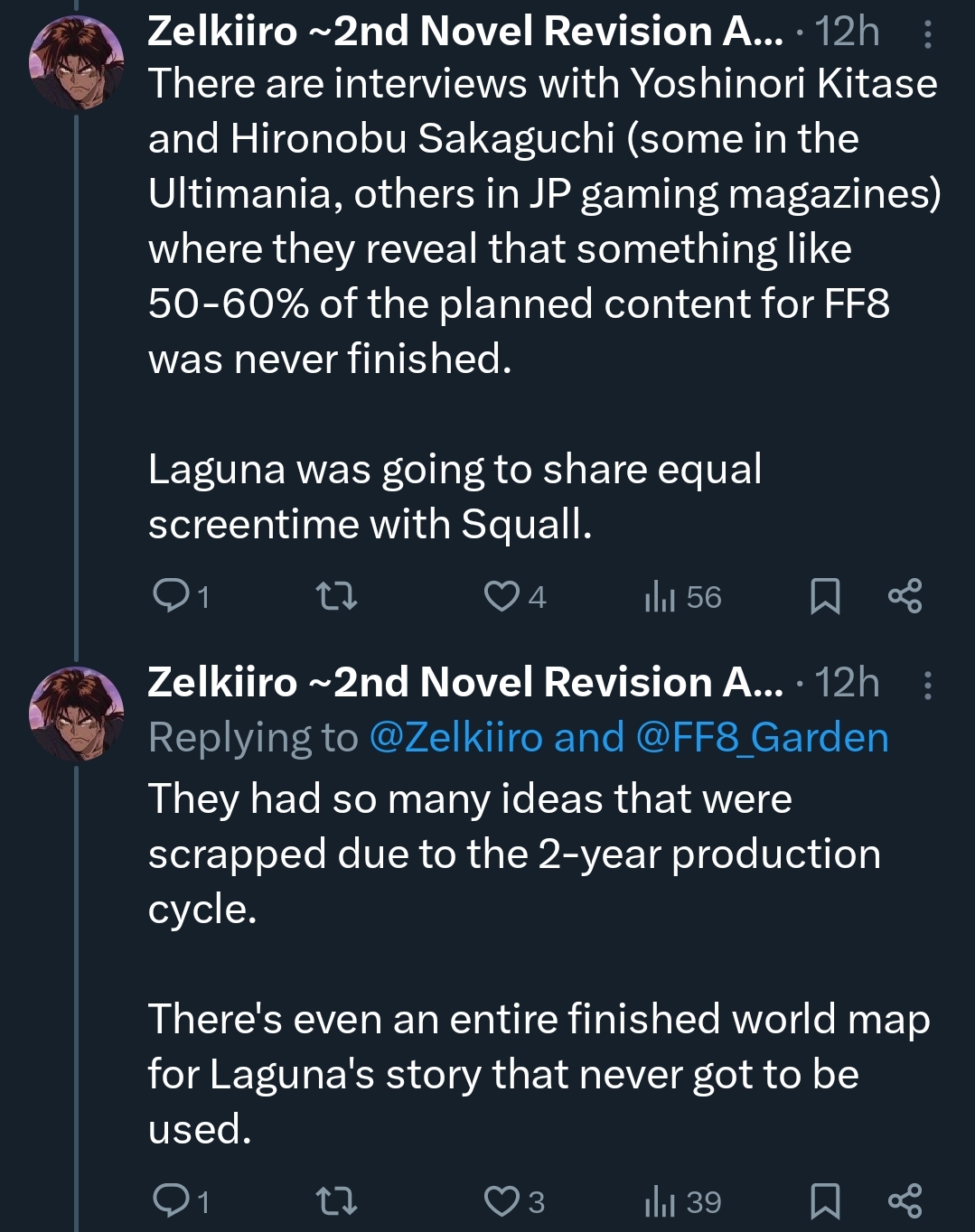The height and width of the screenshot is (1232, 975).
Task: Retweet the first tweet about Laguna's screentime
Action: tap(336, 596)
